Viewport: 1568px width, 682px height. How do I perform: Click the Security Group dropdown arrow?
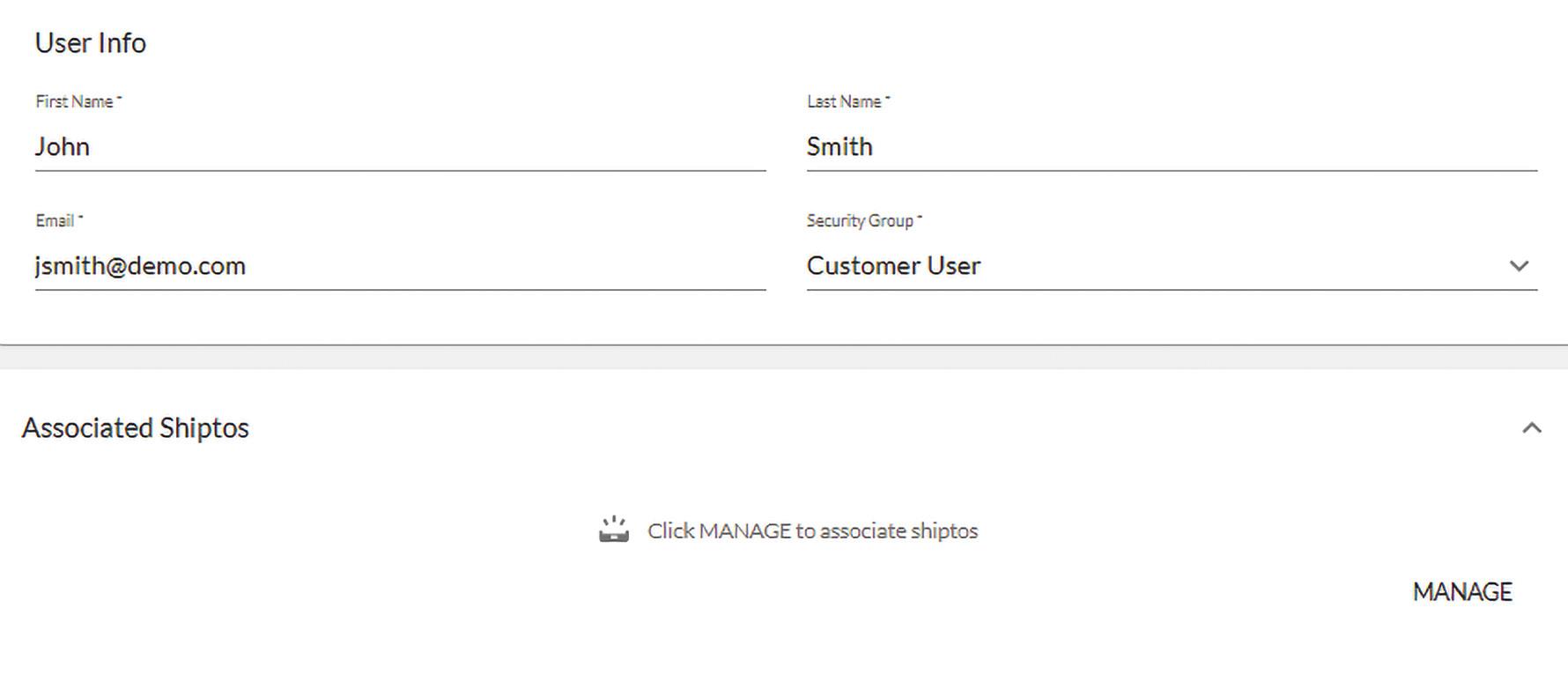coord(1519,266)
